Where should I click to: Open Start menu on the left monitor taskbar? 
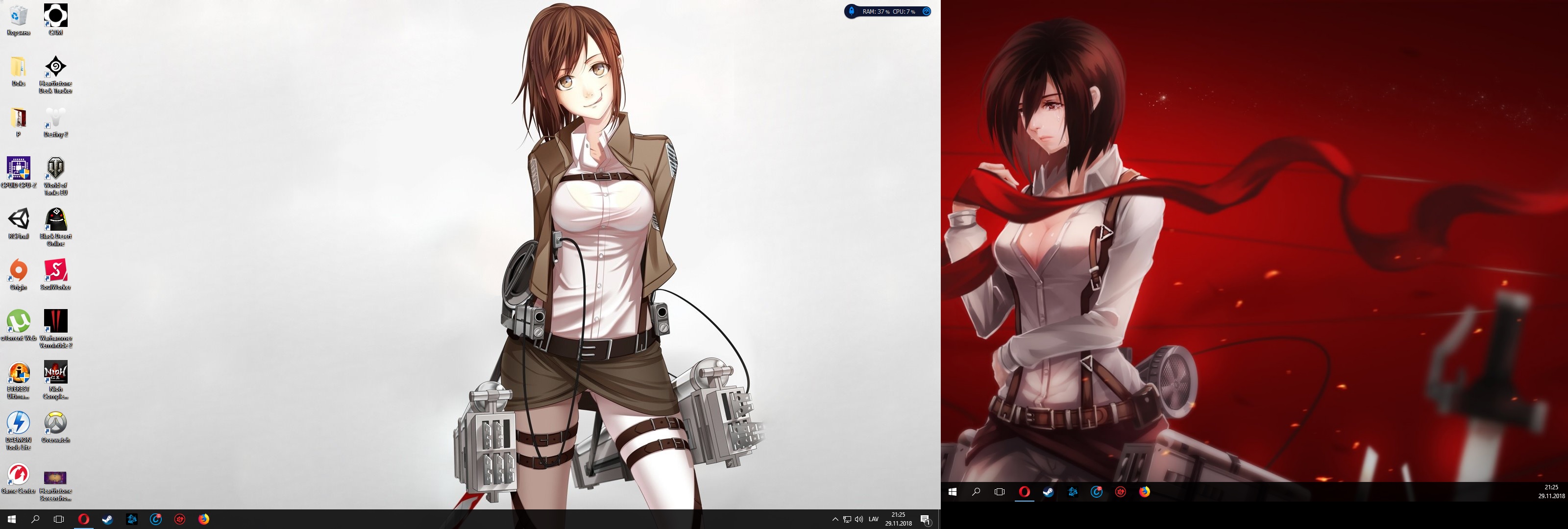[11, 519]
